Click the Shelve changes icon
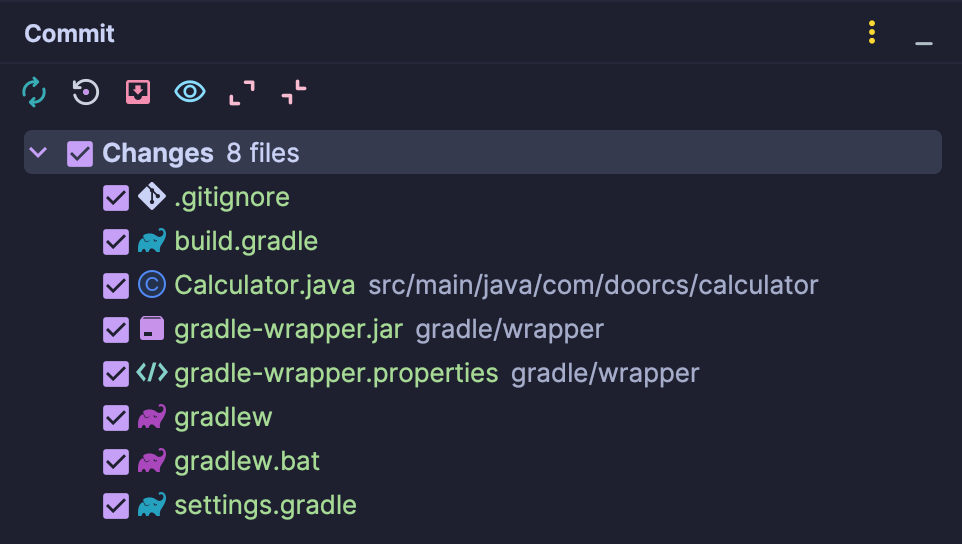 pos(138,92)
